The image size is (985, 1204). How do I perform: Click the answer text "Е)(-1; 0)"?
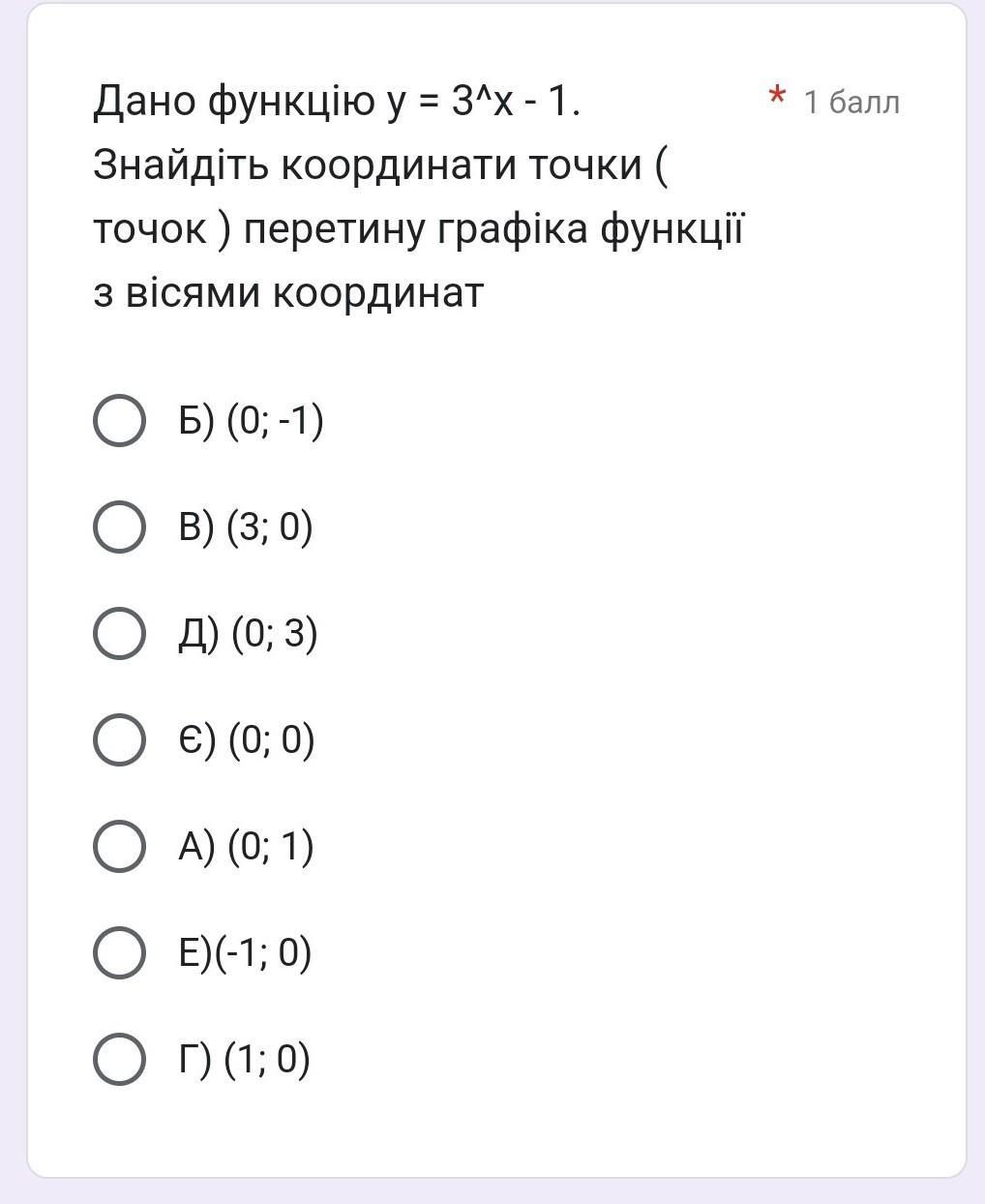[245, 953]
